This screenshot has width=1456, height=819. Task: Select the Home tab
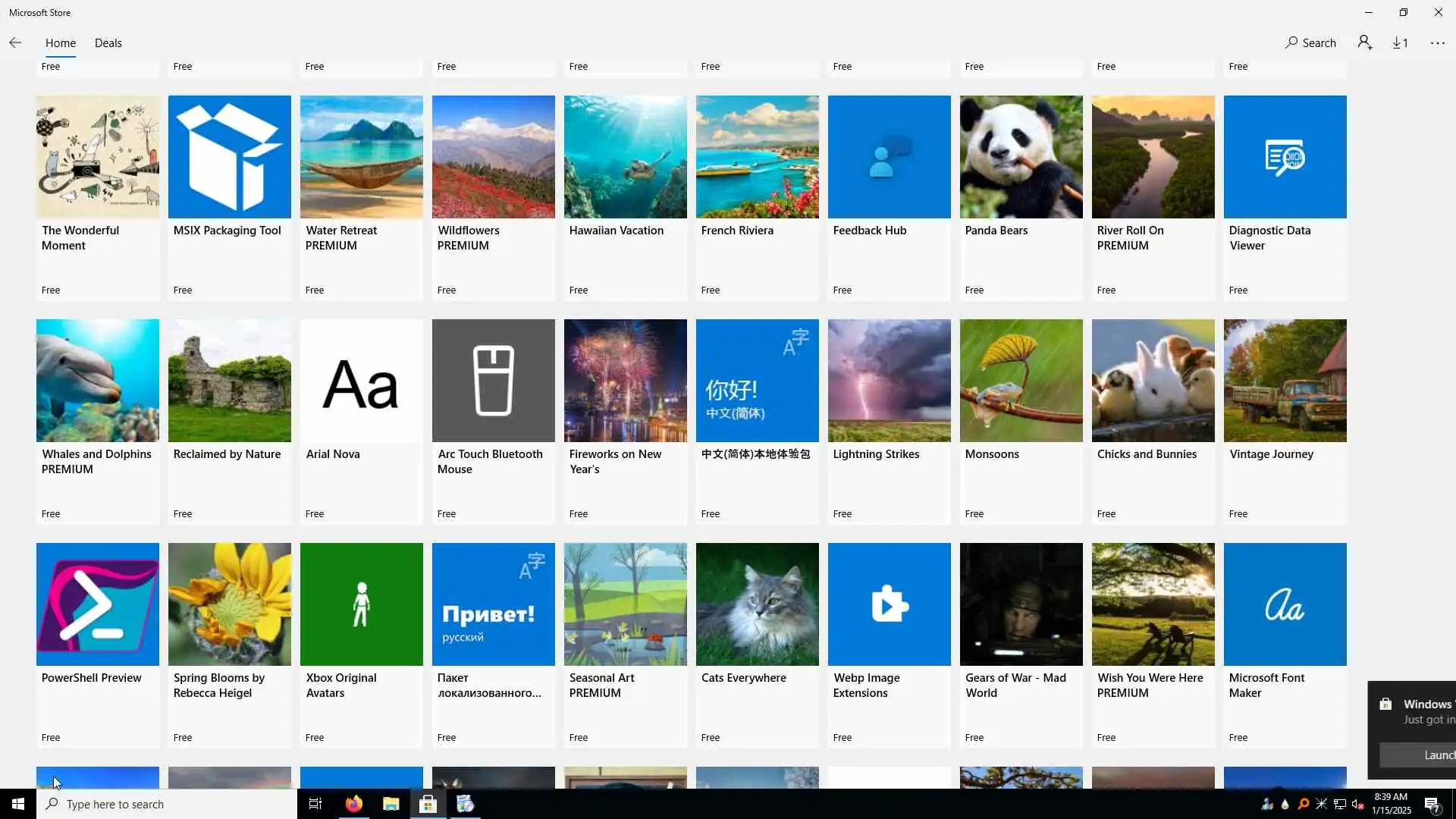click(x=60, y=43)
